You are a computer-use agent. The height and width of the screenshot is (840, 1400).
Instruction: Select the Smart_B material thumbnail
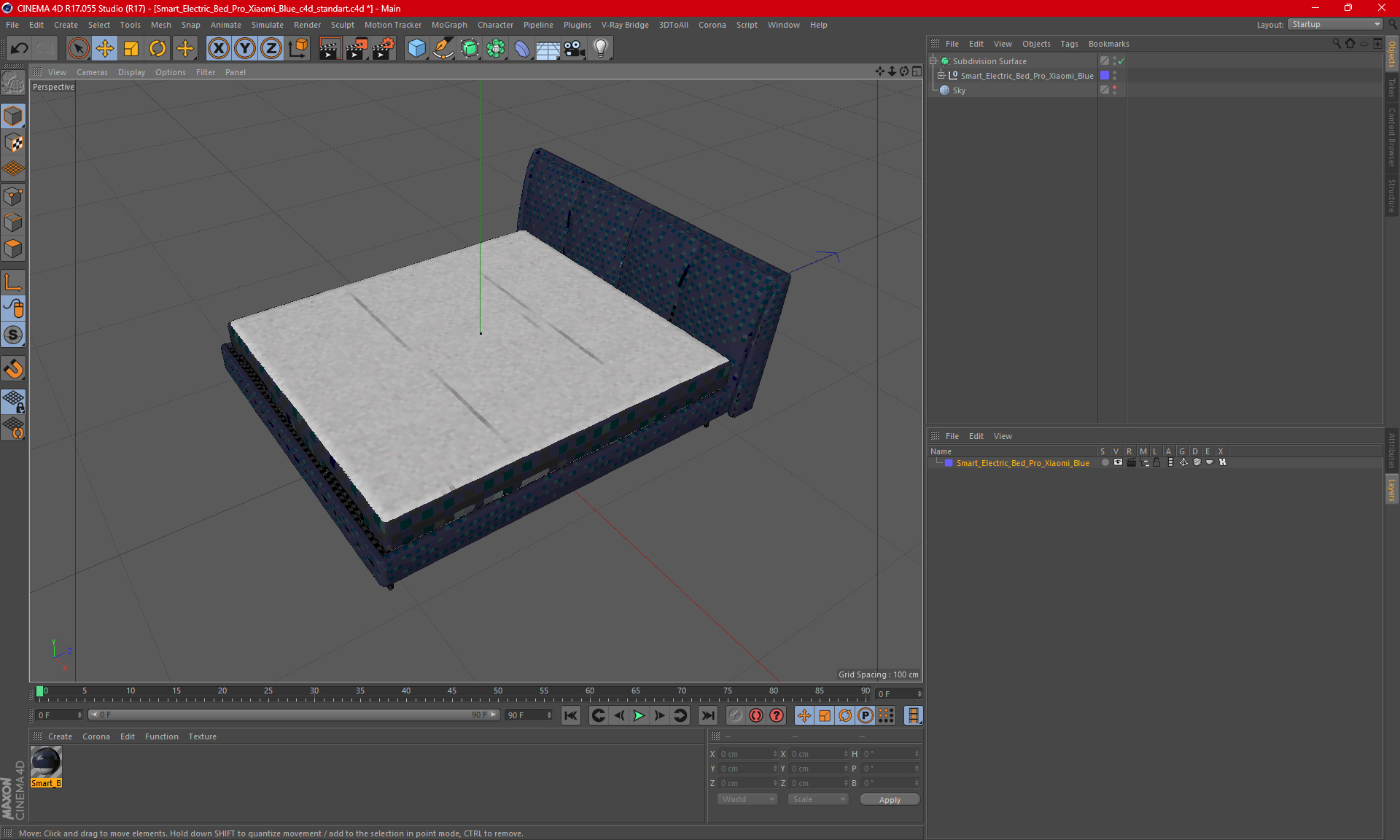(x=46, y=763)
